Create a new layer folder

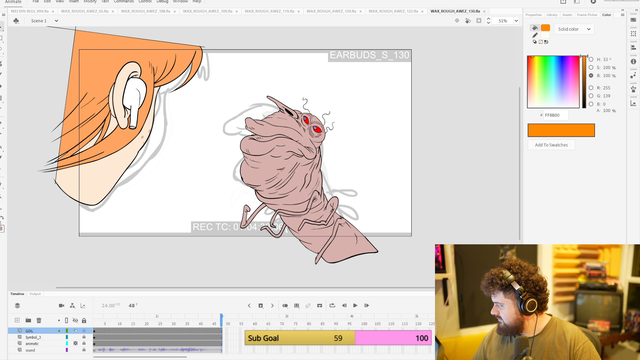(28, 320)
